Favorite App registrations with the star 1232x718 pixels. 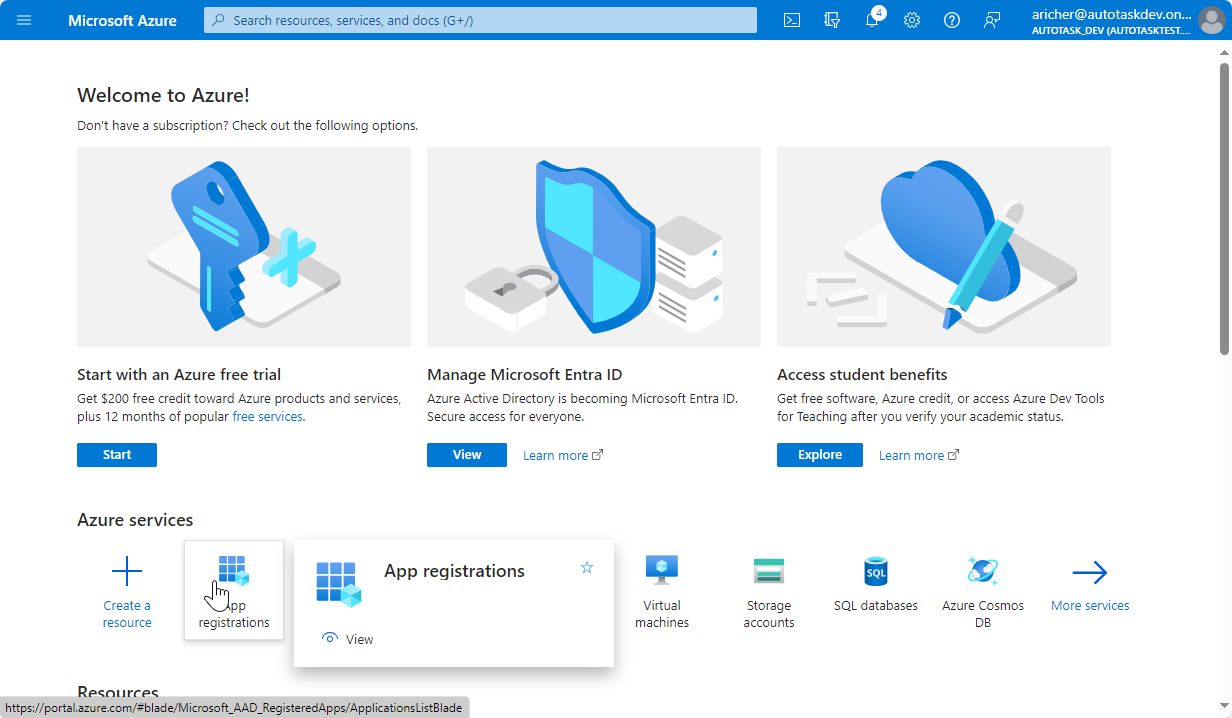pos(587,568)
